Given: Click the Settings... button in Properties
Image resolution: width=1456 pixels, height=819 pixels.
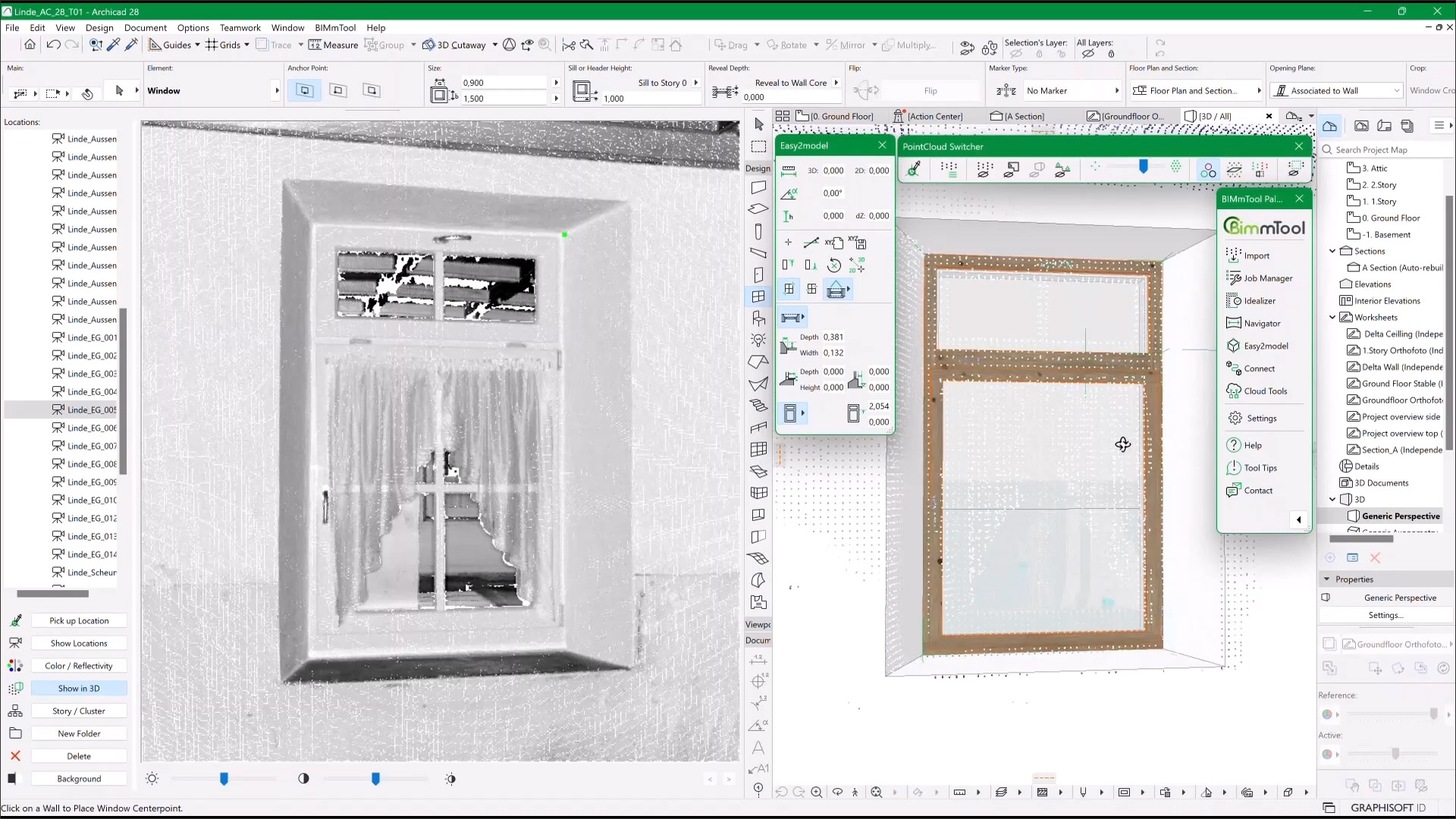Looking at the screenshot, I should click(1385, 615).
